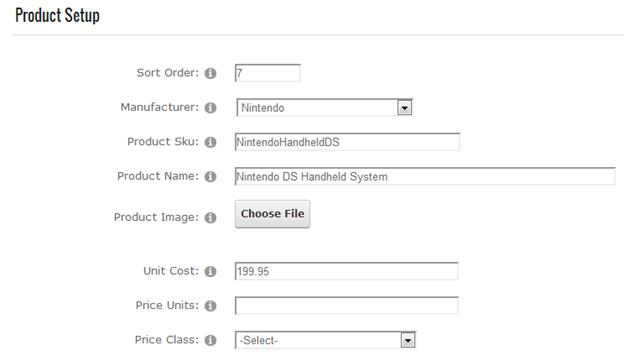The width and height of the screenshot is (624, 361).
Task: Click into the Product Sku text field
Action: (347, 142)
